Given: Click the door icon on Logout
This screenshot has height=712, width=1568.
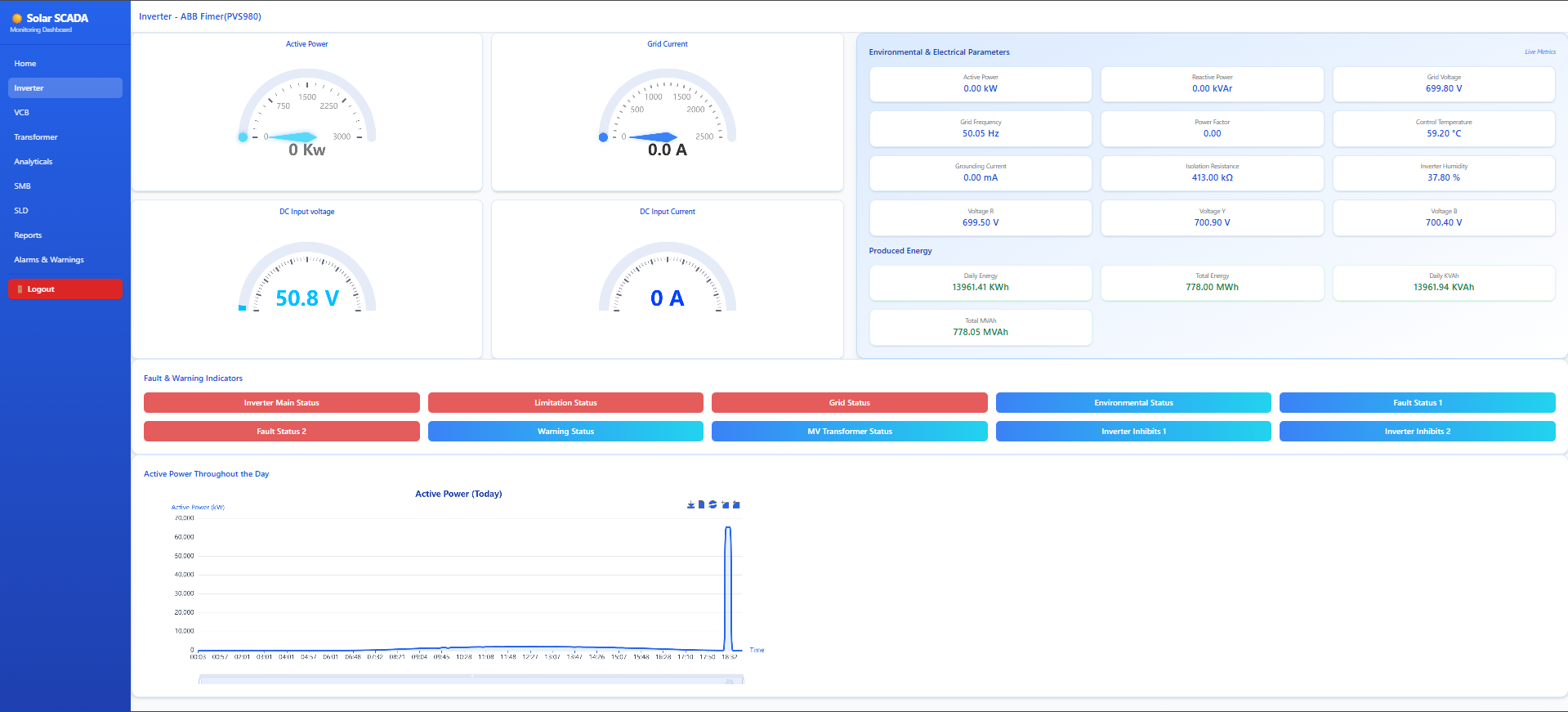Looking at the screenshot, I should [x=20, y=289].
